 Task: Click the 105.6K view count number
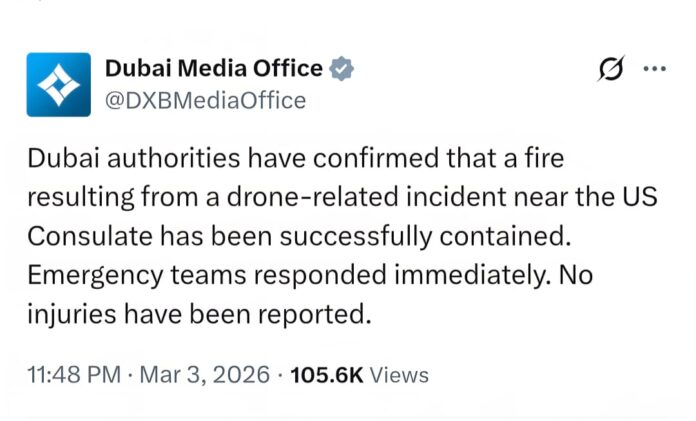[326, 375]
